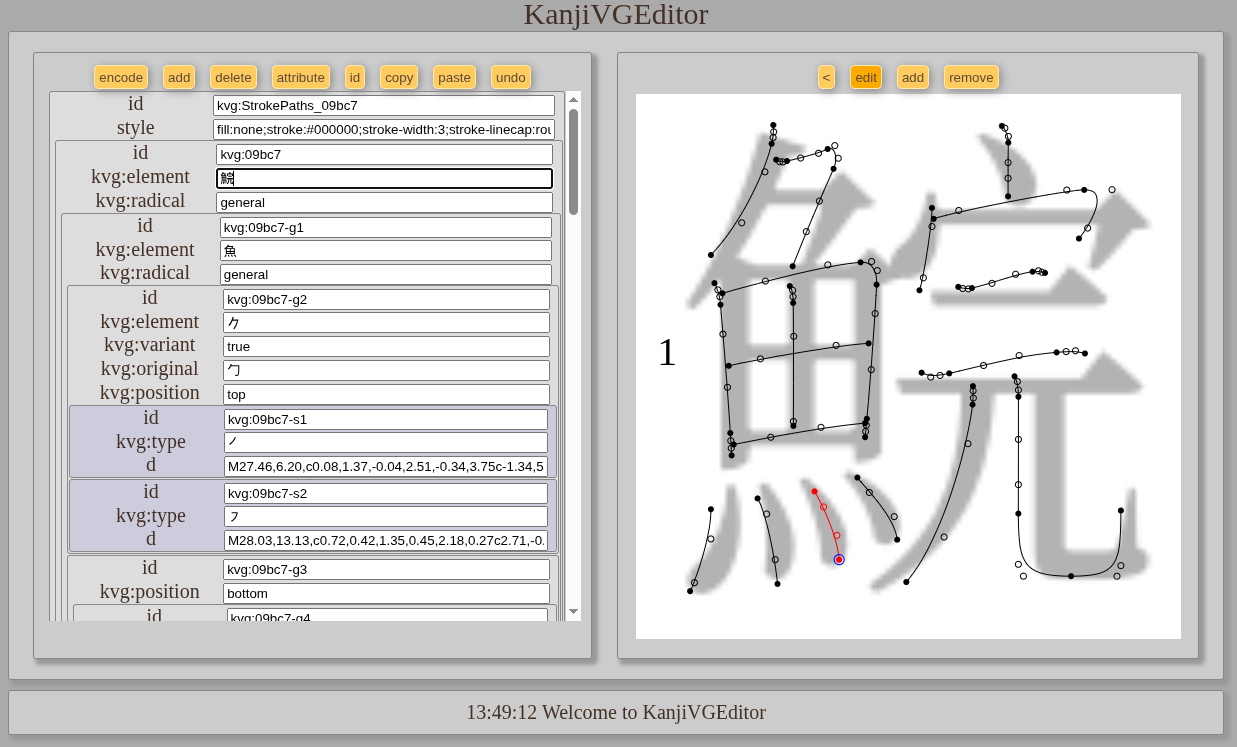This screenshot has height=747, width=1237.
Task: Click the style label
Action: tap(136, 127)
